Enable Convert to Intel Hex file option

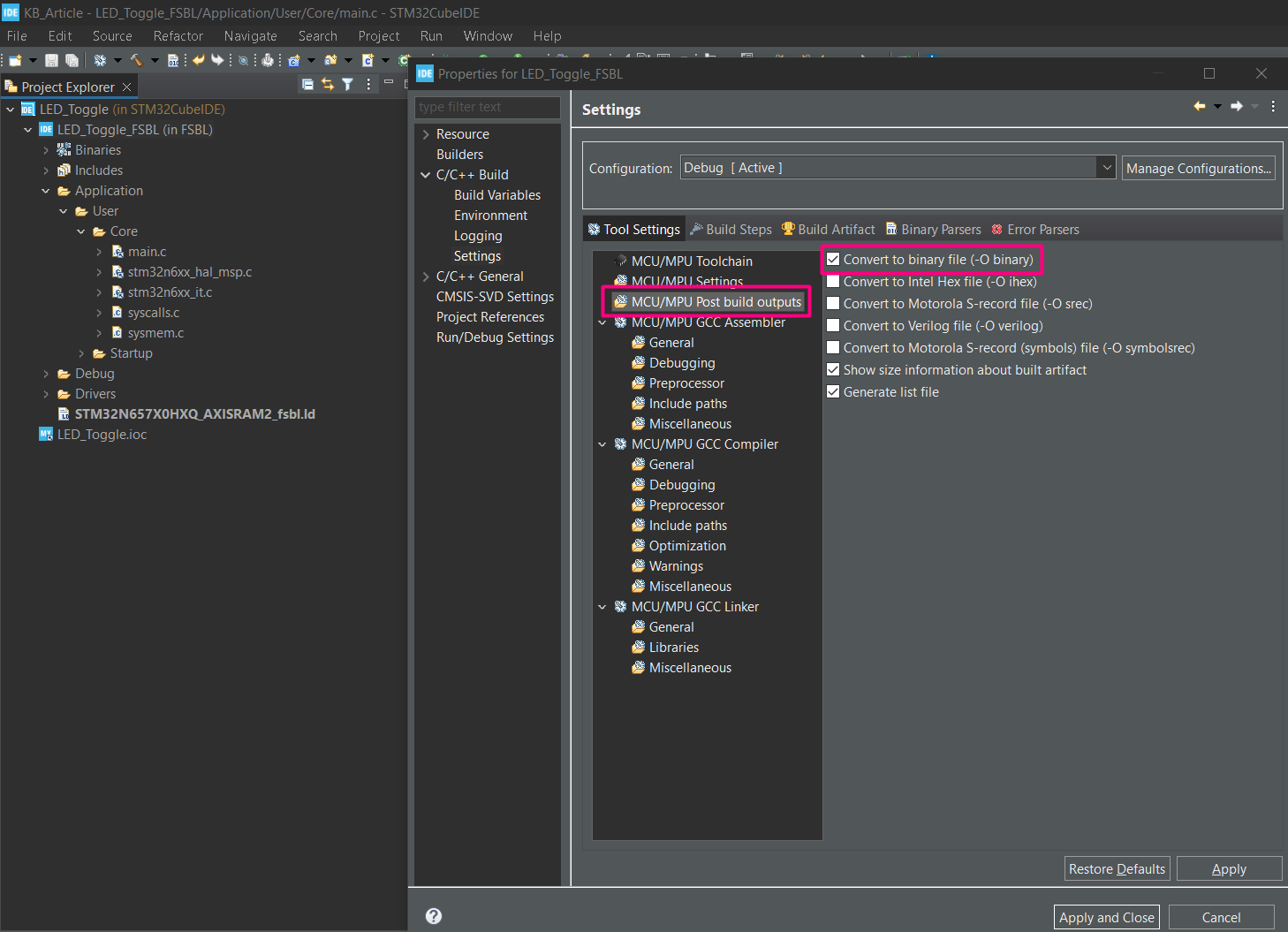(x=833, y=281)
